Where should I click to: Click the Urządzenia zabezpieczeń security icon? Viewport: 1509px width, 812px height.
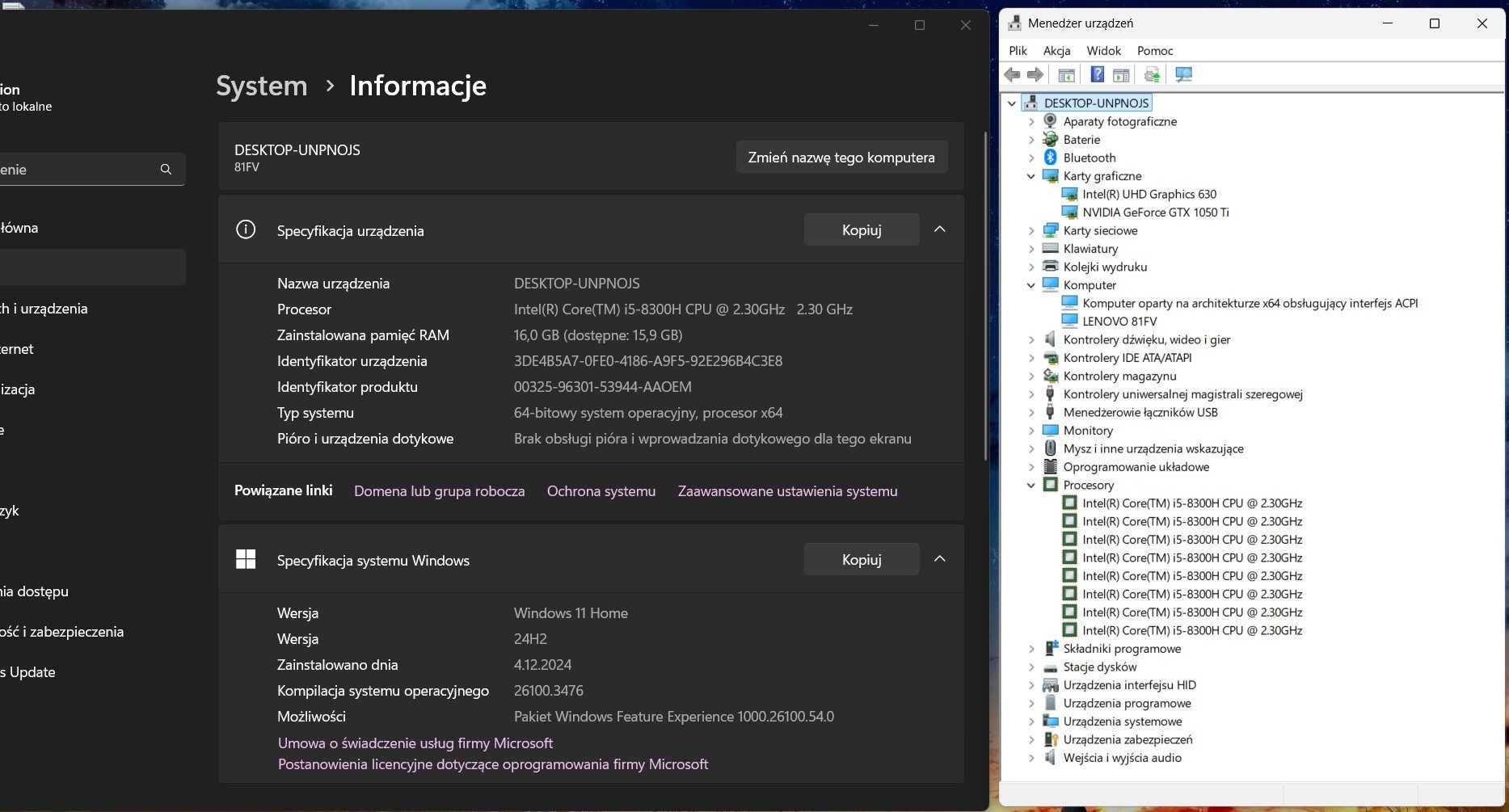tap(1050, 739)
